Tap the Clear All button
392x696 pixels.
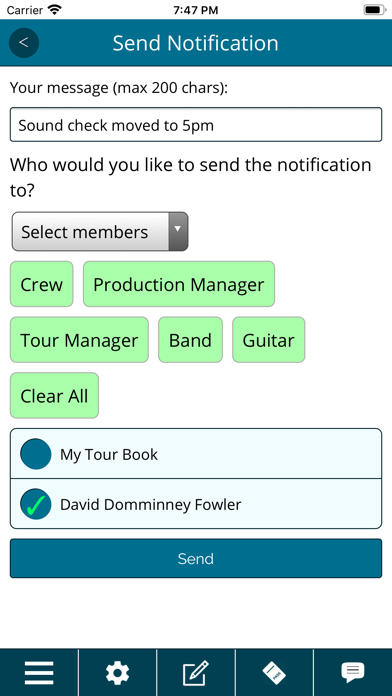pyautogui.click(x=55, y=395)
